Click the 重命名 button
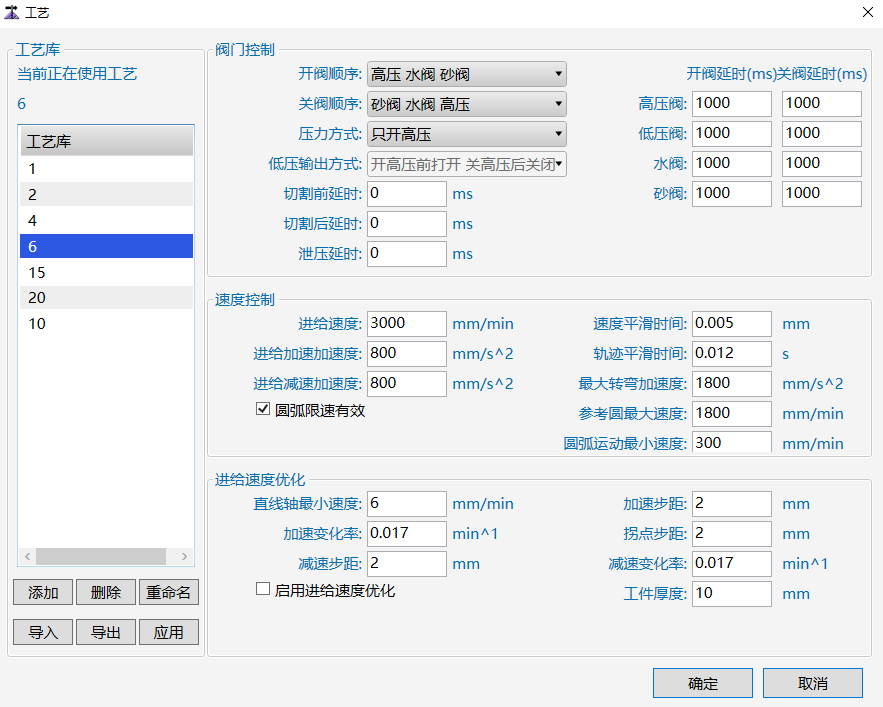The width and height of the screenshot is (883, 707). (x=168, y=592)
